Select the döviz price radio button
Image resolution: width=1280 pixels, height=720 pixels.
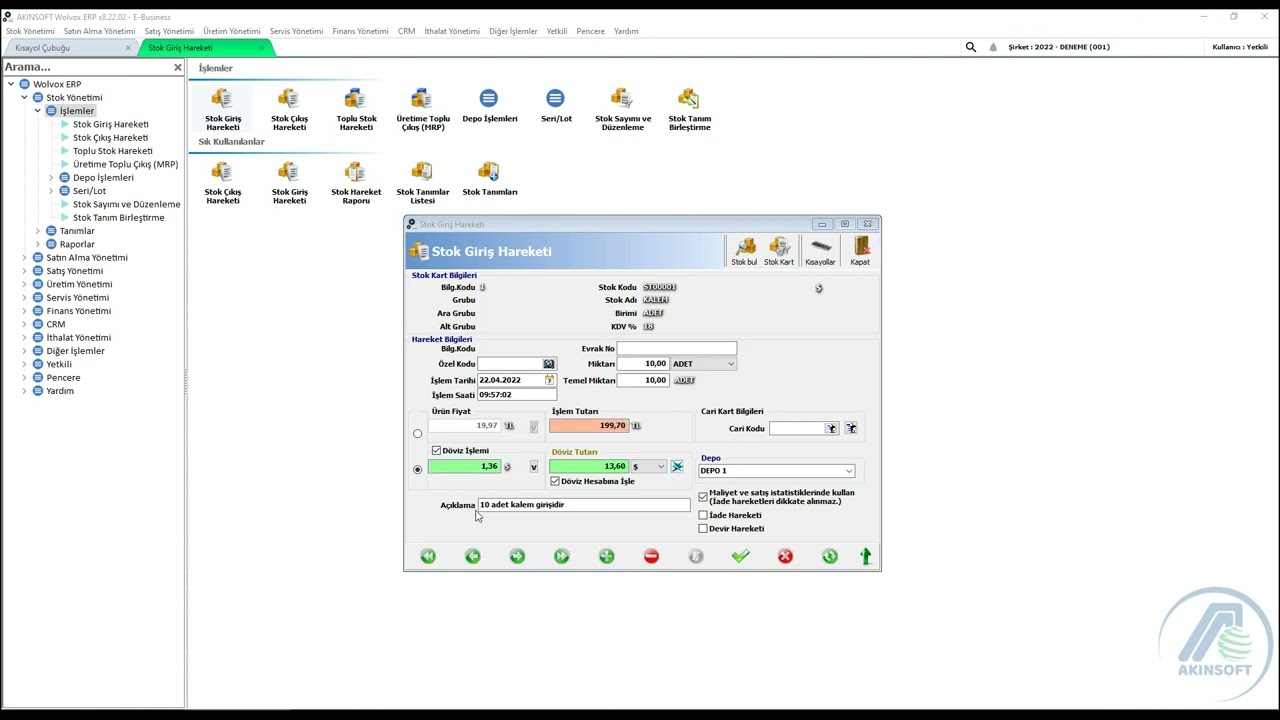pos(418,469)
